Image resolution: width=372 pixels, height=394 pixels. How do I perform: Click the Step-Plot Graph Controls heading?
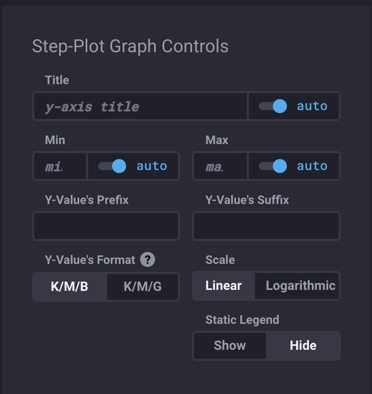[x=130, y=46]
